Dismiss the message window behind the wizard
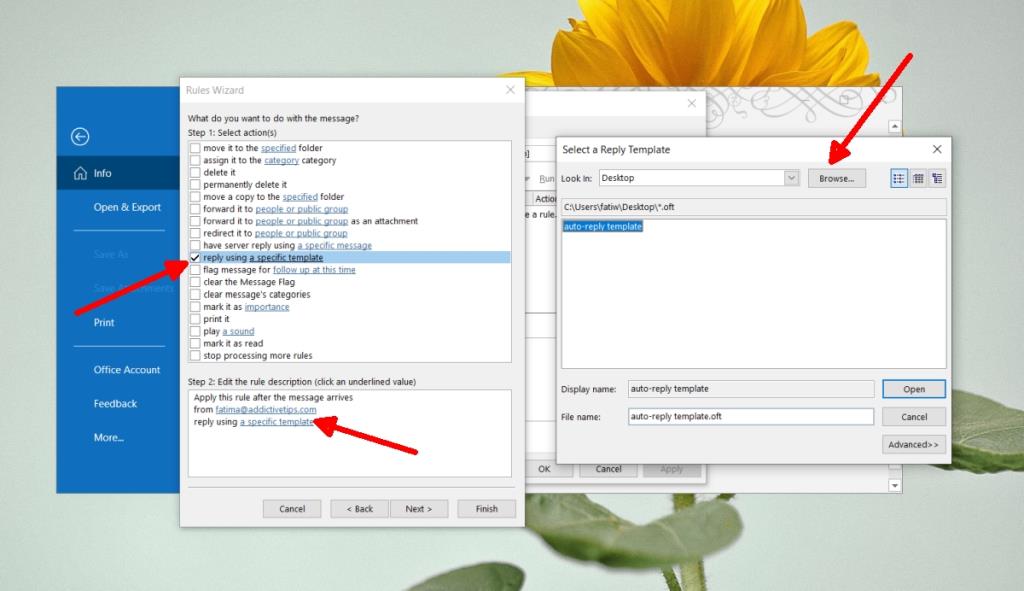The image size is (1024, 591). pyautogui.click(x=691, y=103)
